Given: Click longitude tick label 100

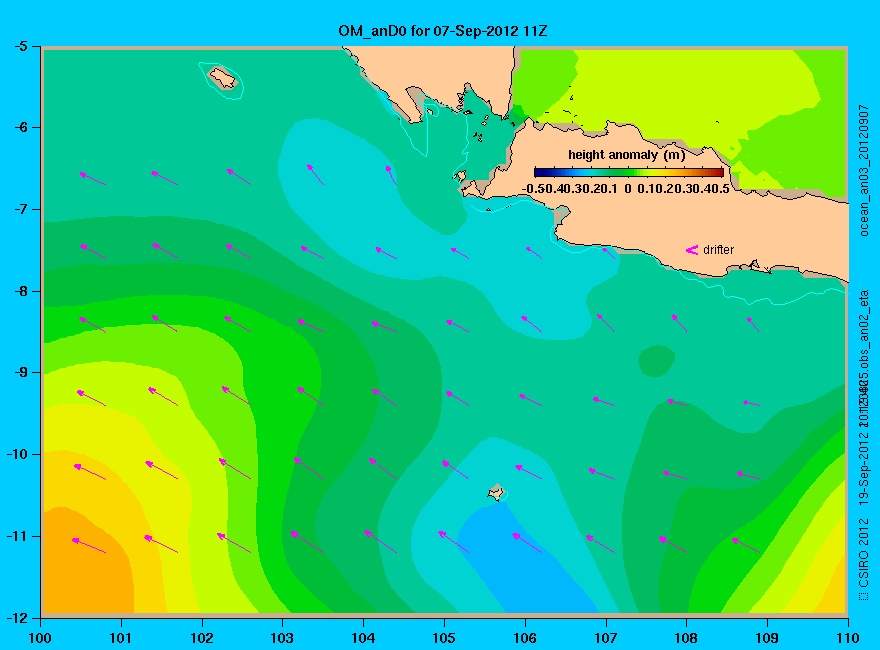Looking at the screenshot, I should (x=40, y=638).
